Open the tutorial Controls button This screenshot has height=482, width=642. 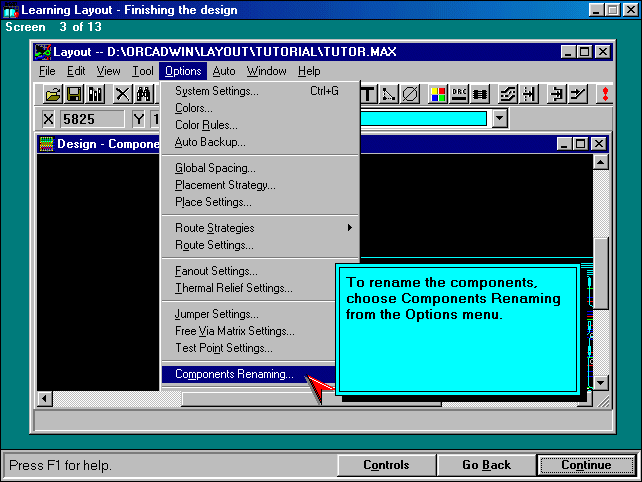click(x=385, y=465)
